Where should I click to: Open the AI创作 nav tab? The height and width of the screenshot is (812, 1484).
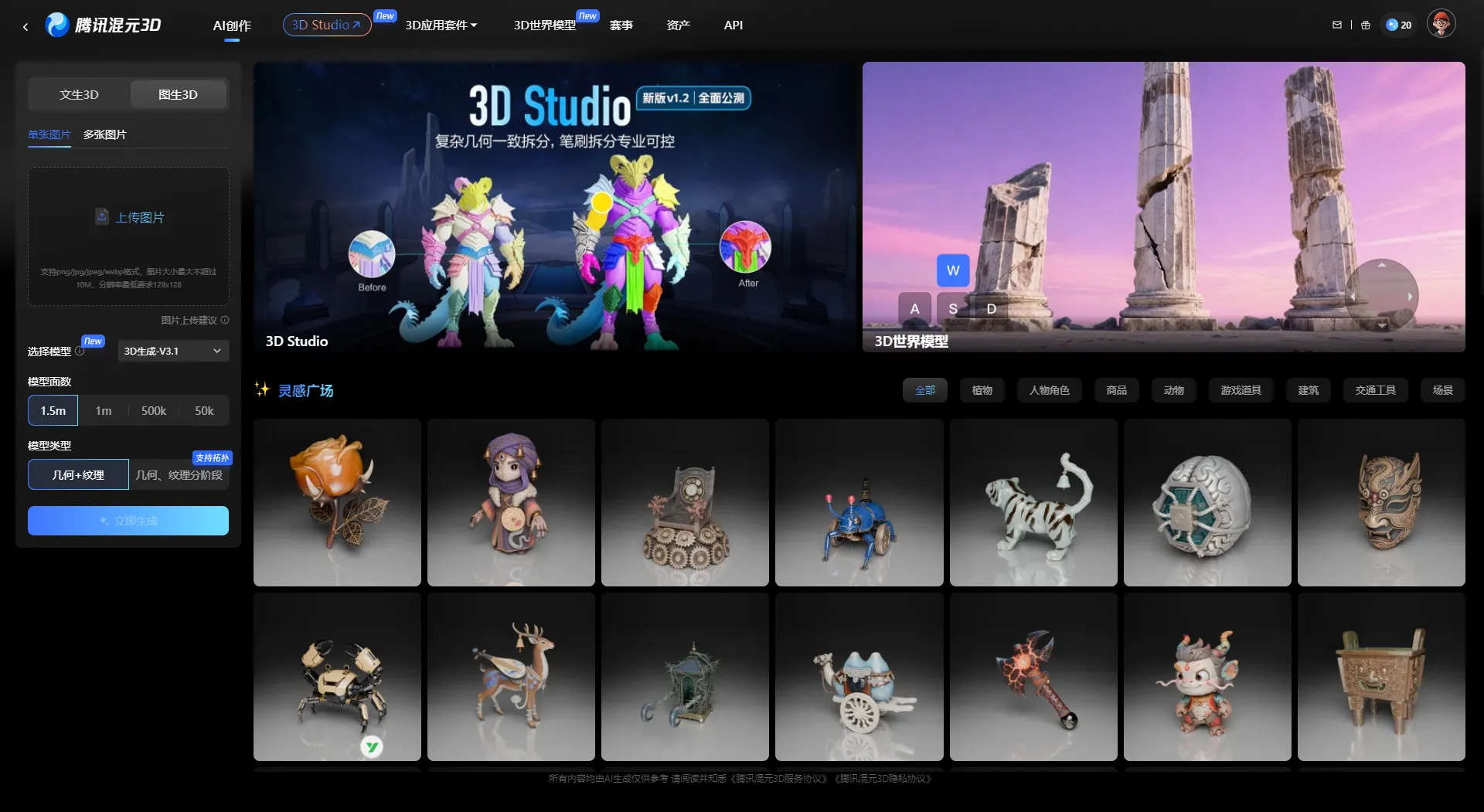point(232,25)
